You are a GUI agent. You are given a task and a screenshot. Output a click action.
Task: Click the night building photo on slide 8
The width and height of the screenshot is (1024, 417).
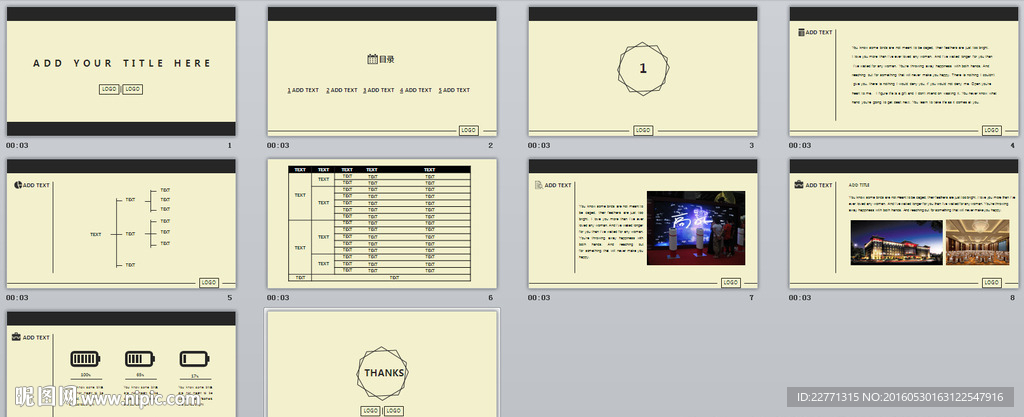[x=897, y=242]
